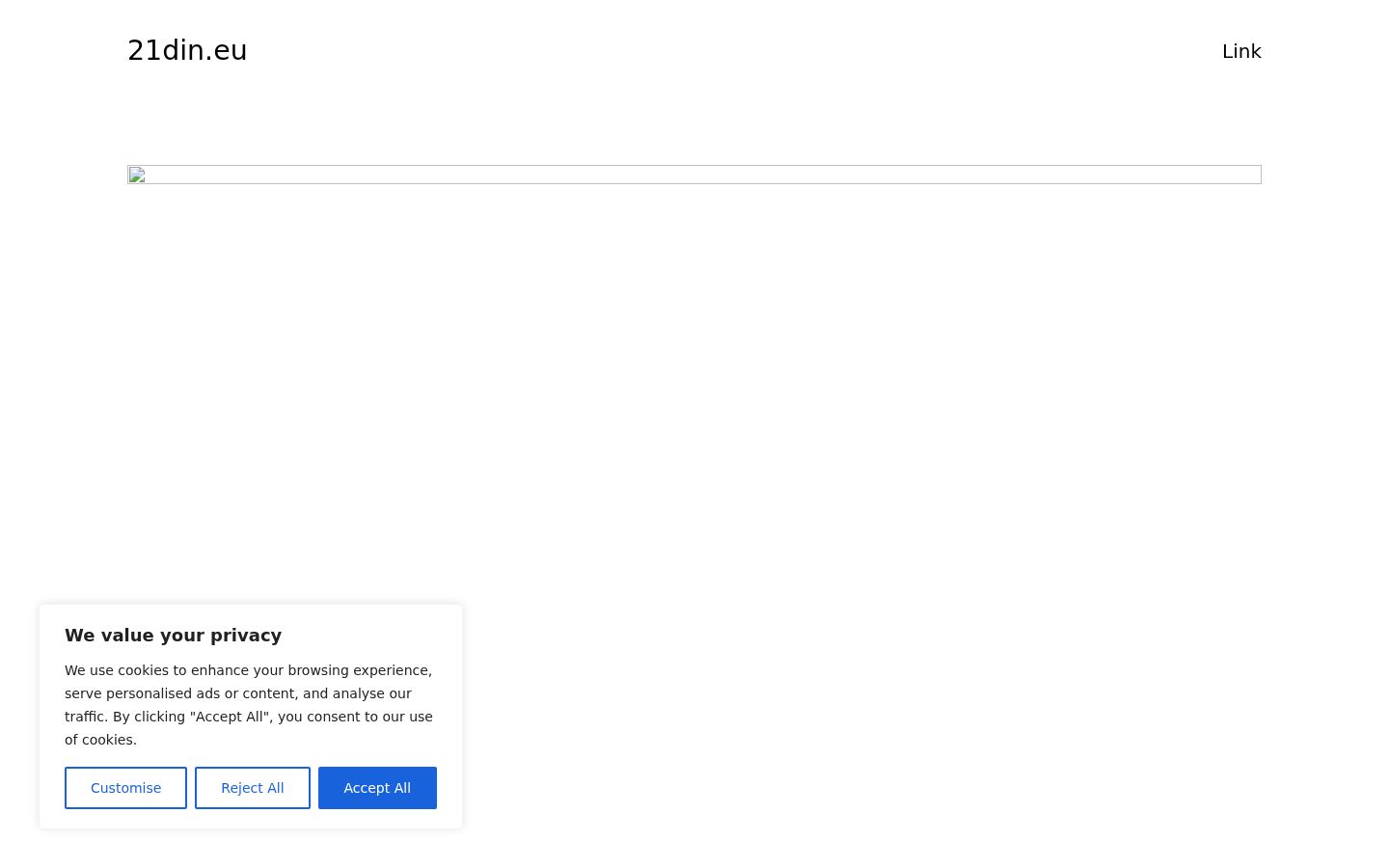This screenshot has width=1389, height=868.
Task: Click the 'We use cookies to enhance' line
Action: (248, 670)
